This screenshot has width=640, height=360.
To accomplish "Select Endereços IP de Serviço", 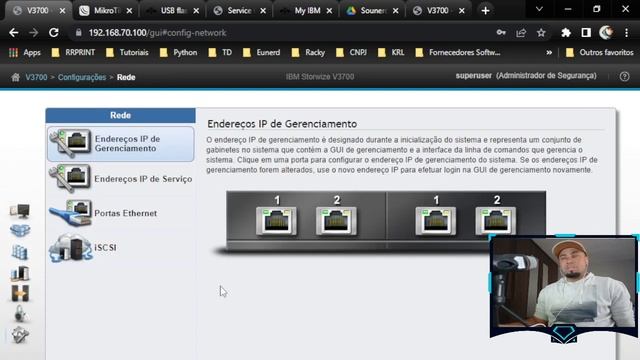I will [x=121, y=178].
